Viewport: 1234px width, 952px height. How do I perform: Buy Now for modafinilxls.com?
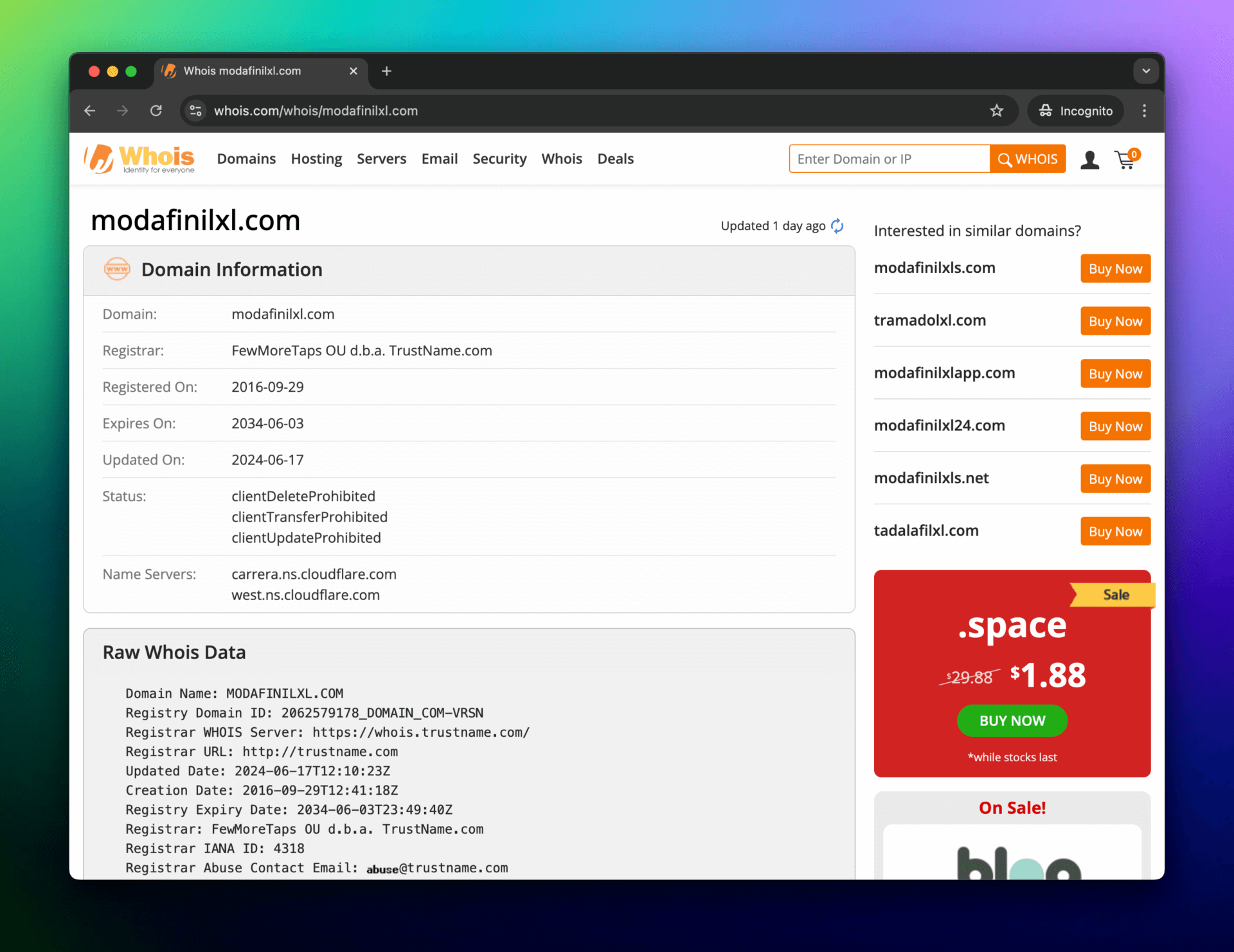(x=1115, y=269)
